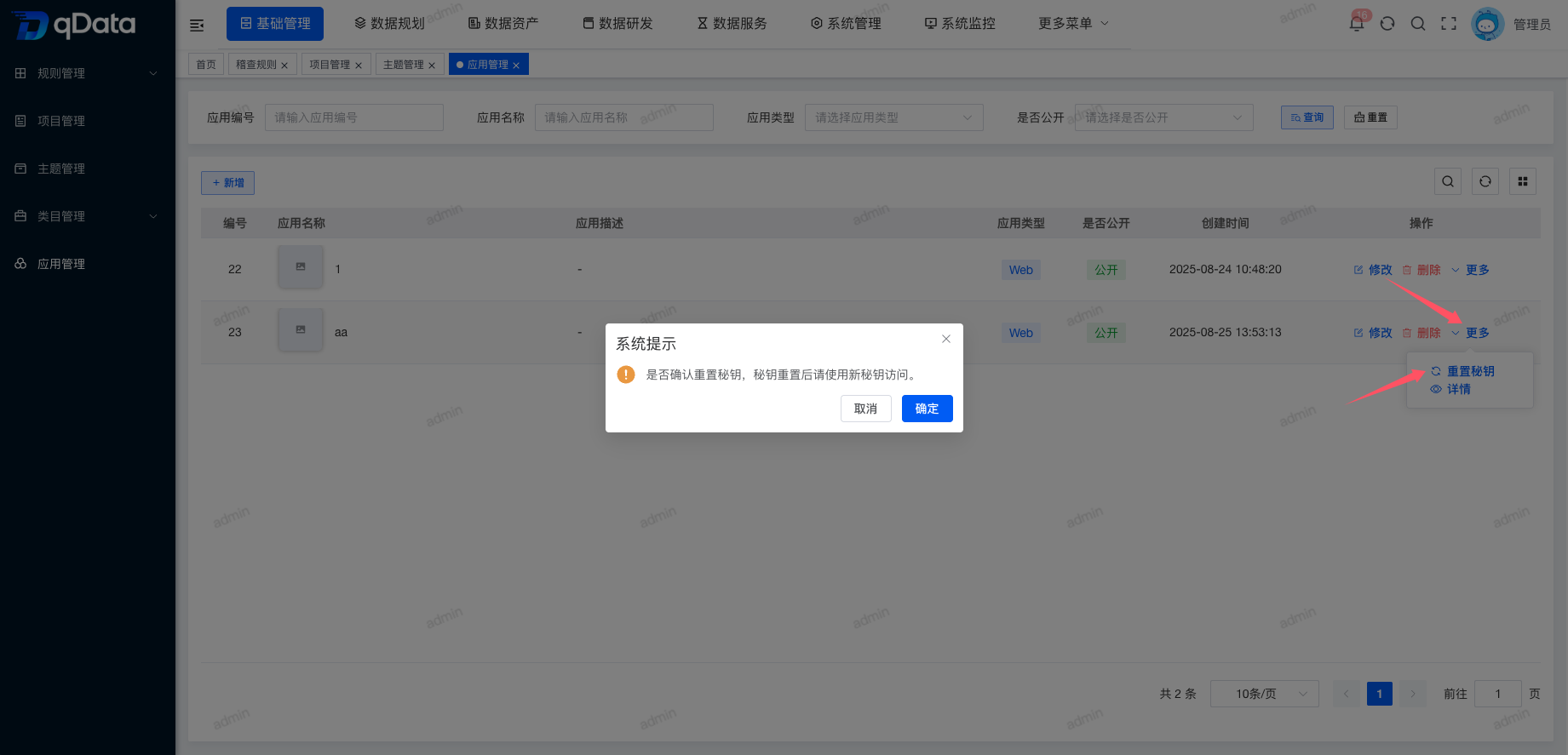Switch to 数据服务 top menu
The width and height of the screenshot is (1568, 755).
(732, 24)
